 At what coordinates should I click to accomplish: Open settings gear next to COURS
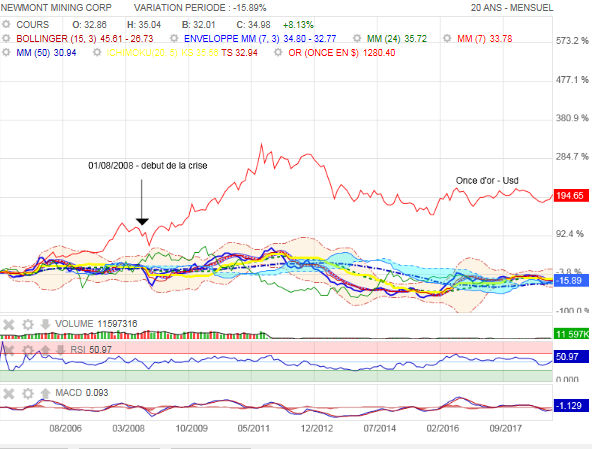6,25
